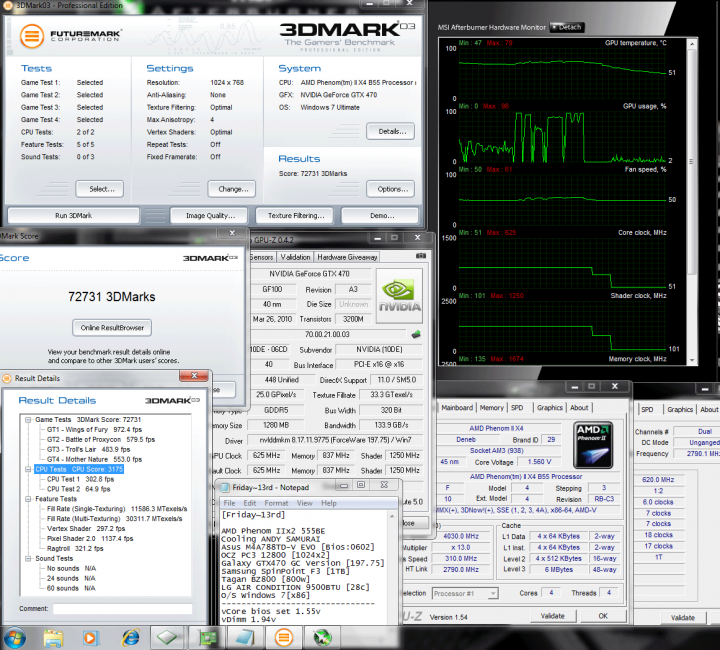Viewport: 720px width, 650px height.
Task: Click Online ResultBrowser button
Action: pyautogui.click(x=112, y=328)
